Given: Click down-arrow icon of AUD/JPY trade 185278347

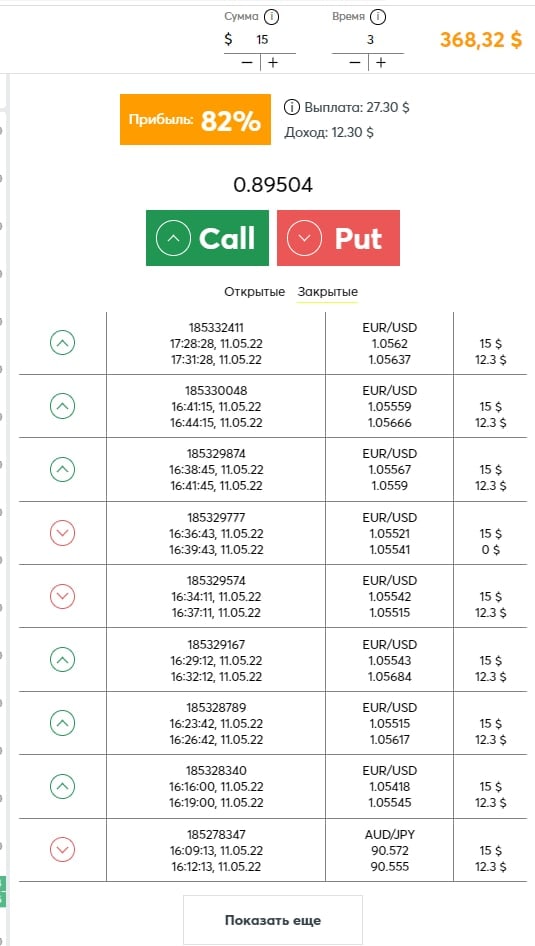Looking at the screenshot, I should tap(62, 850).
